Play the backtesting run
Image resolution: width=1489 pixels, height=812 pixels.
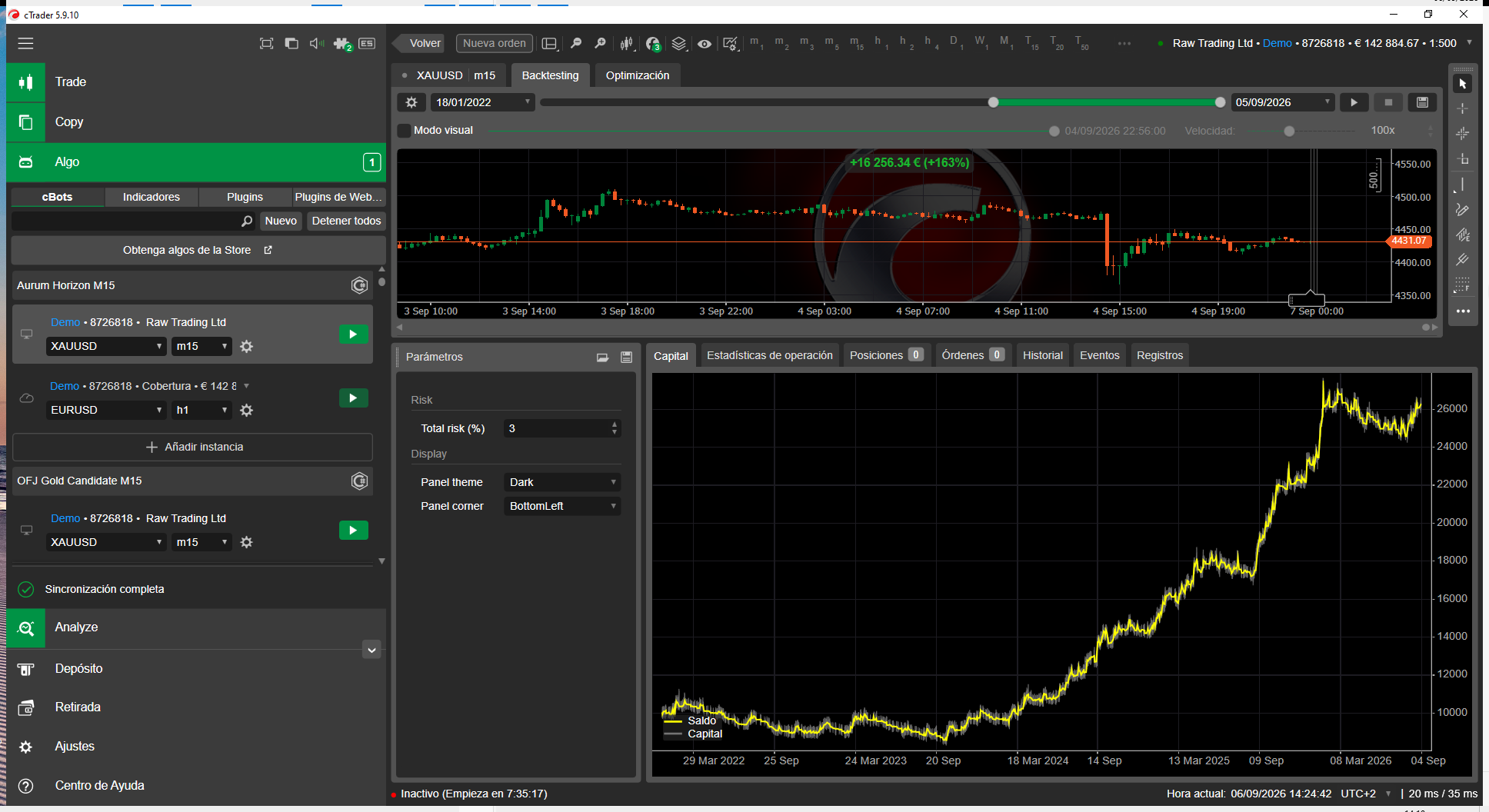1354,102
